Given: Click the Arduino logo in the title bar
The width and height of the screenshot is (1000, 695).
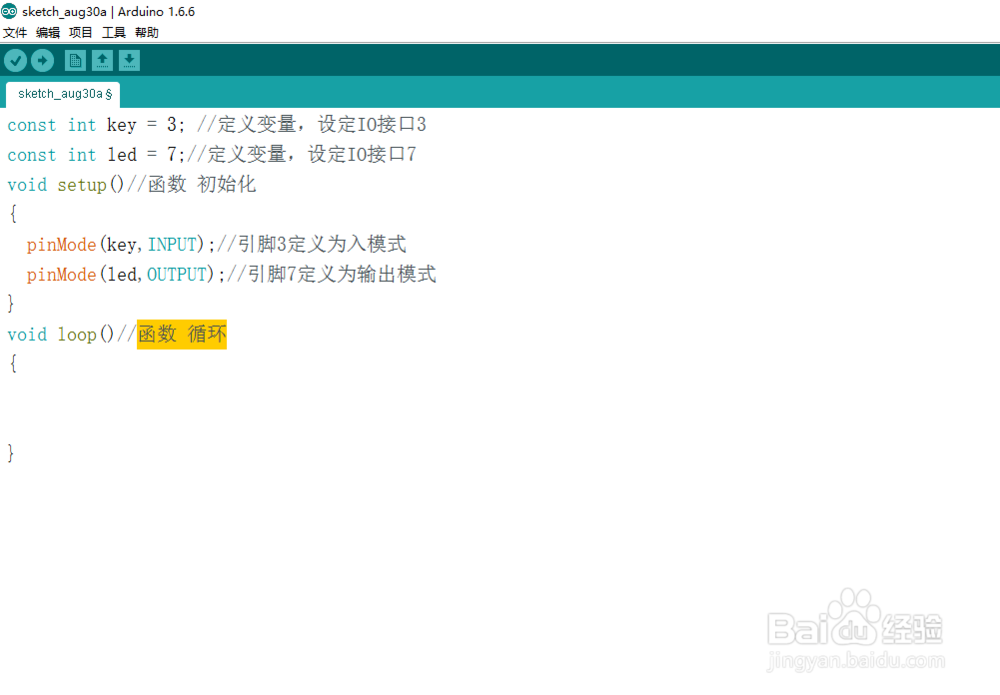Looking at the screenshot, I should point(9,11).
